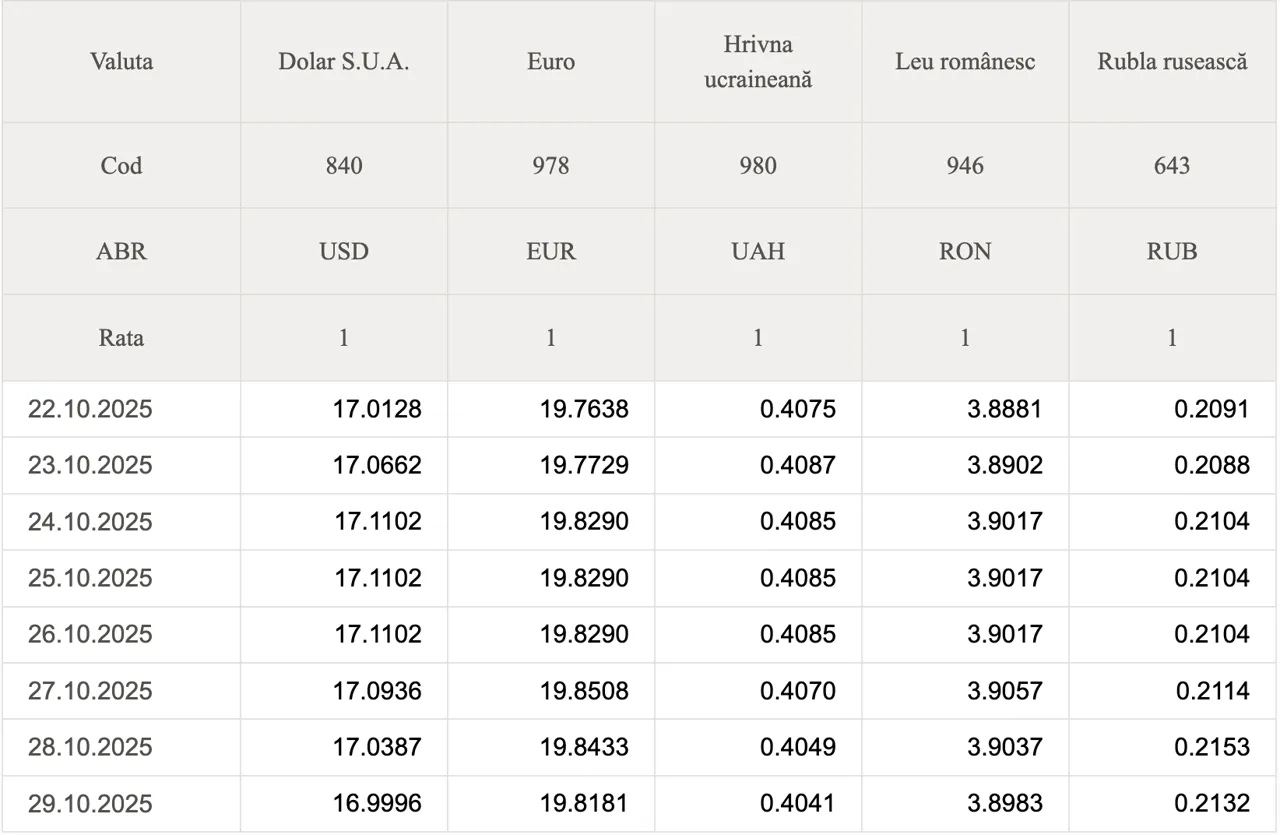Select the currency code 980 cell
Image resolution: width=1280 pixels, height=835 pixels.
coord(758,165)
